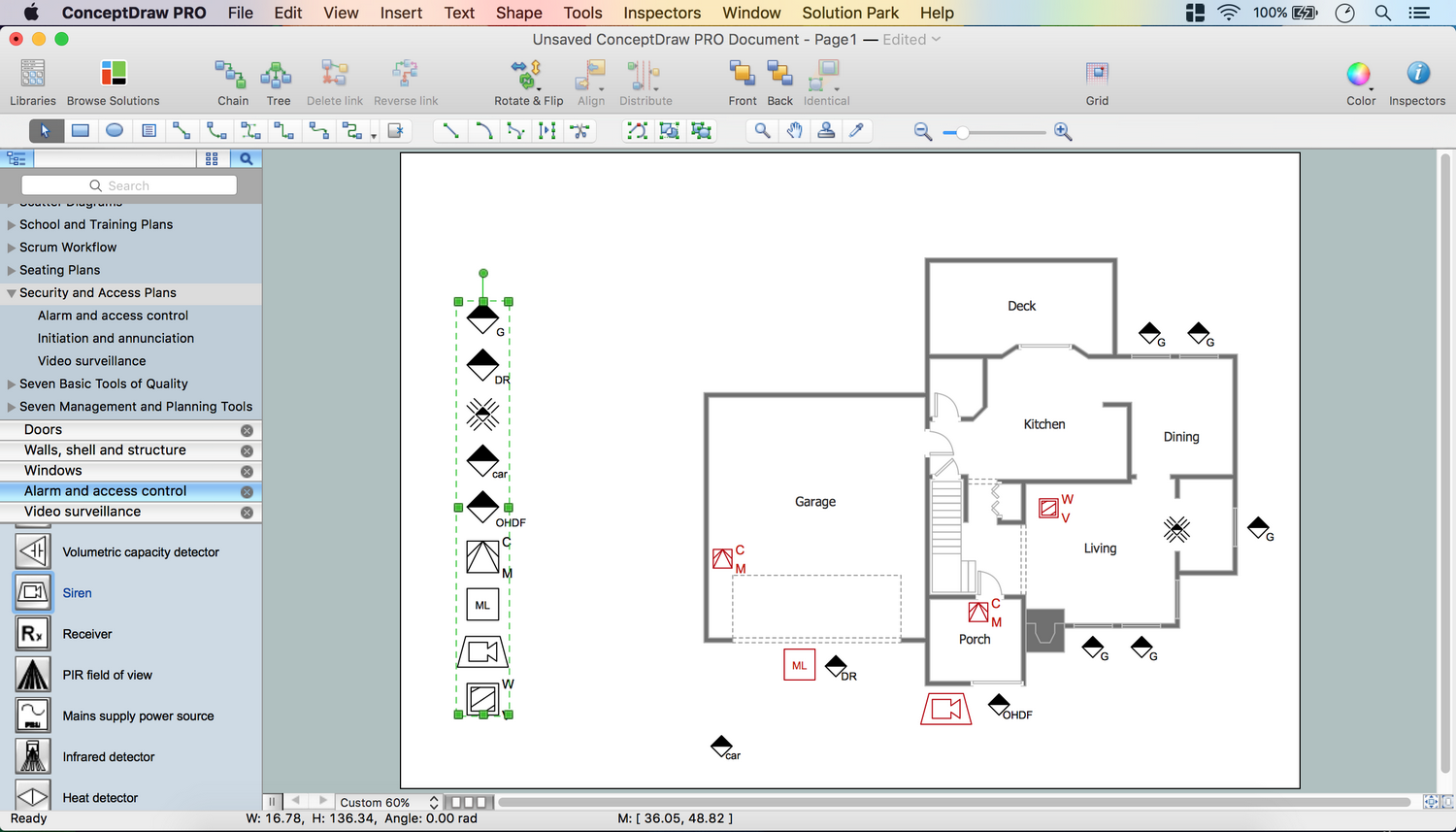Switch library panel to icon grid view
The image size is (1456, 832).
click(212, 158)
